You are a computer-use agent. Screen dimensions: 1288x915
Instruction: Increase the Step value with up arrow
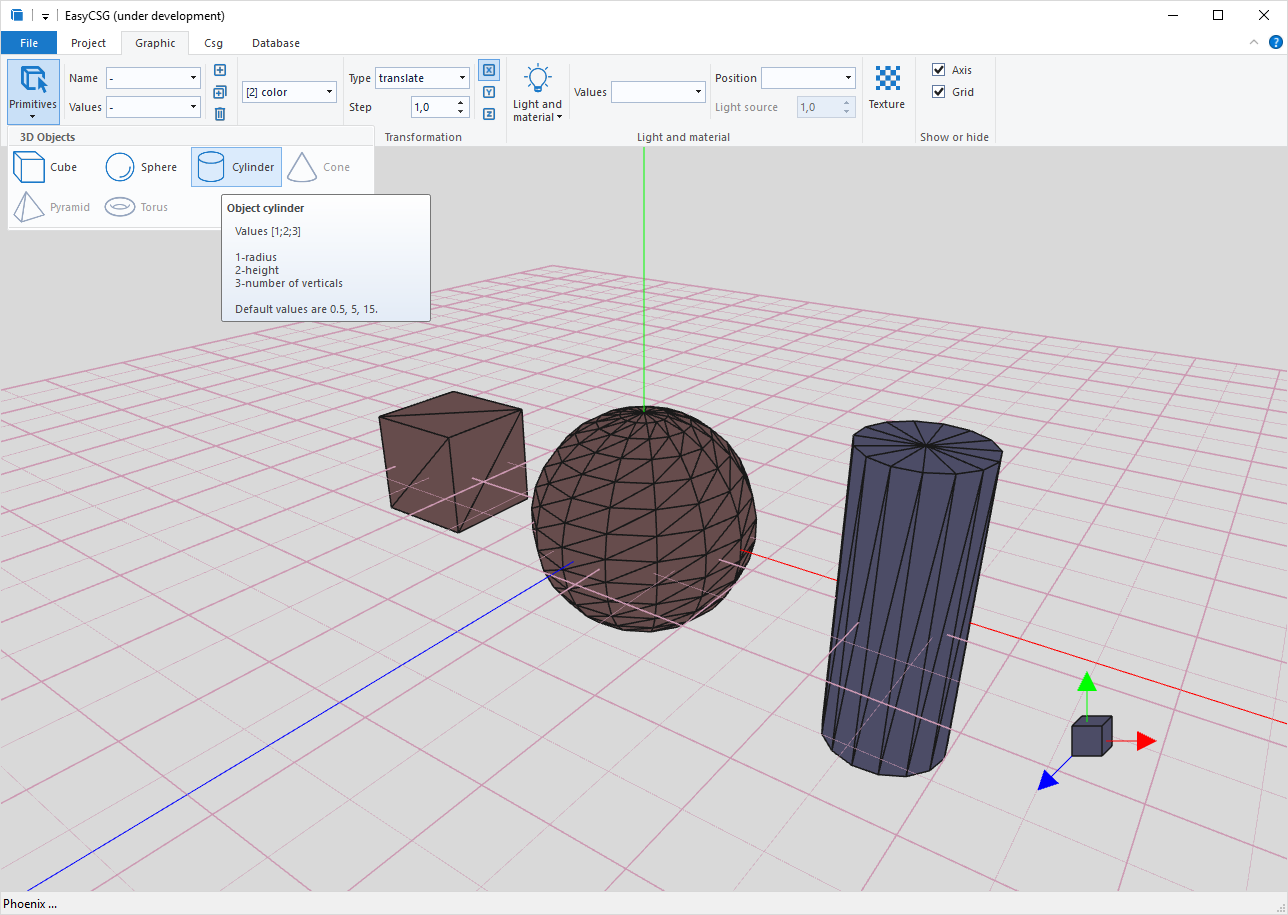[461, 102]
